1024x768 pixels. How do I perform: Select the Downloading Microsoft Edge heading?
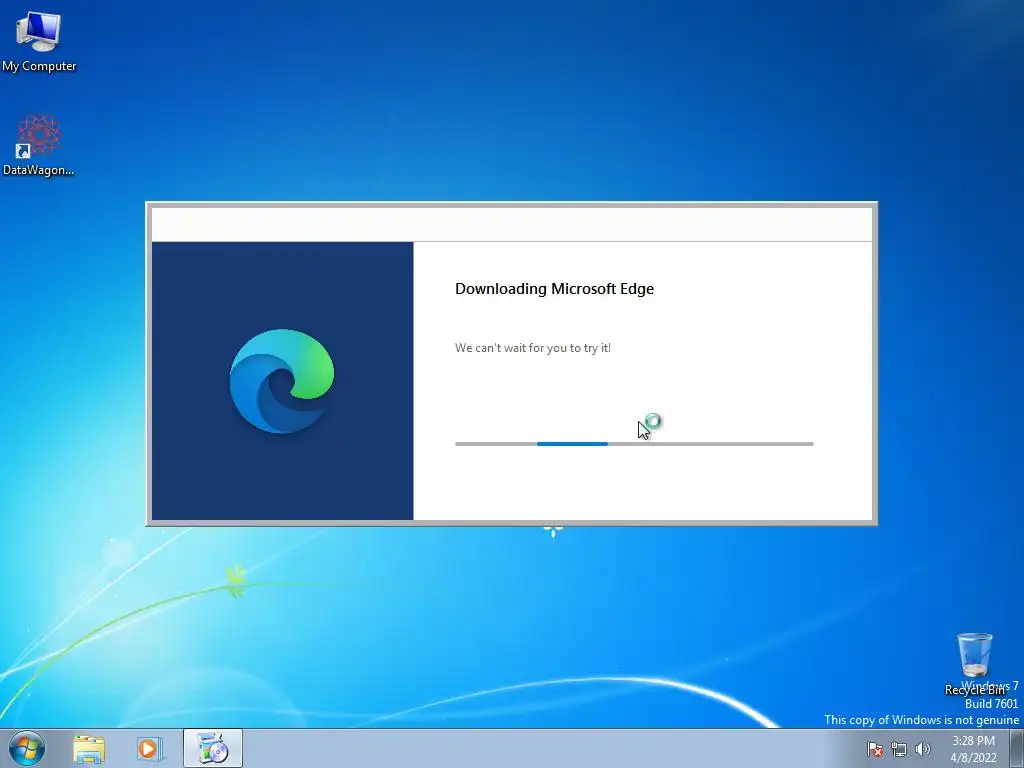[554, 289]
